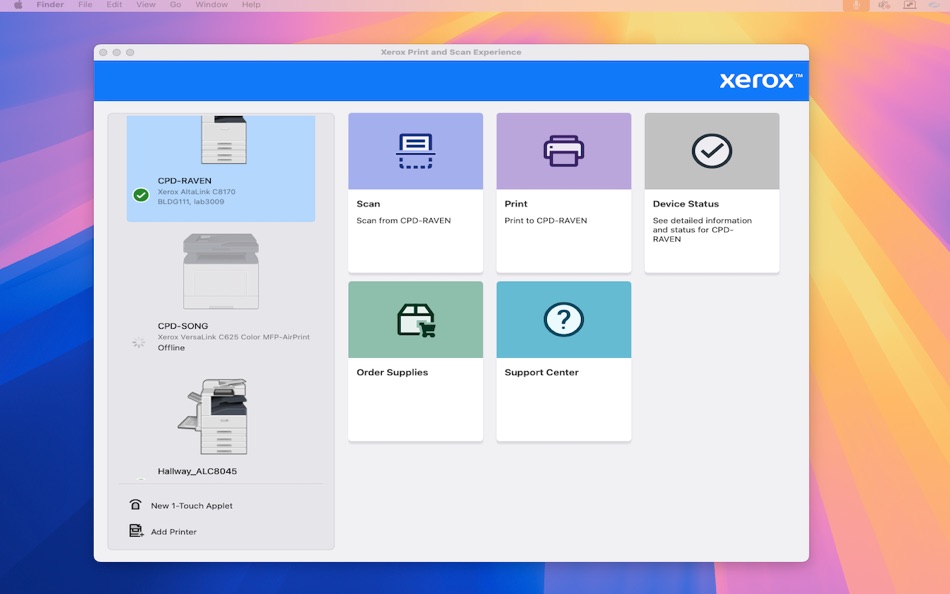Click the Scan from CPD-RAVEN description

(x=404, y=221)
